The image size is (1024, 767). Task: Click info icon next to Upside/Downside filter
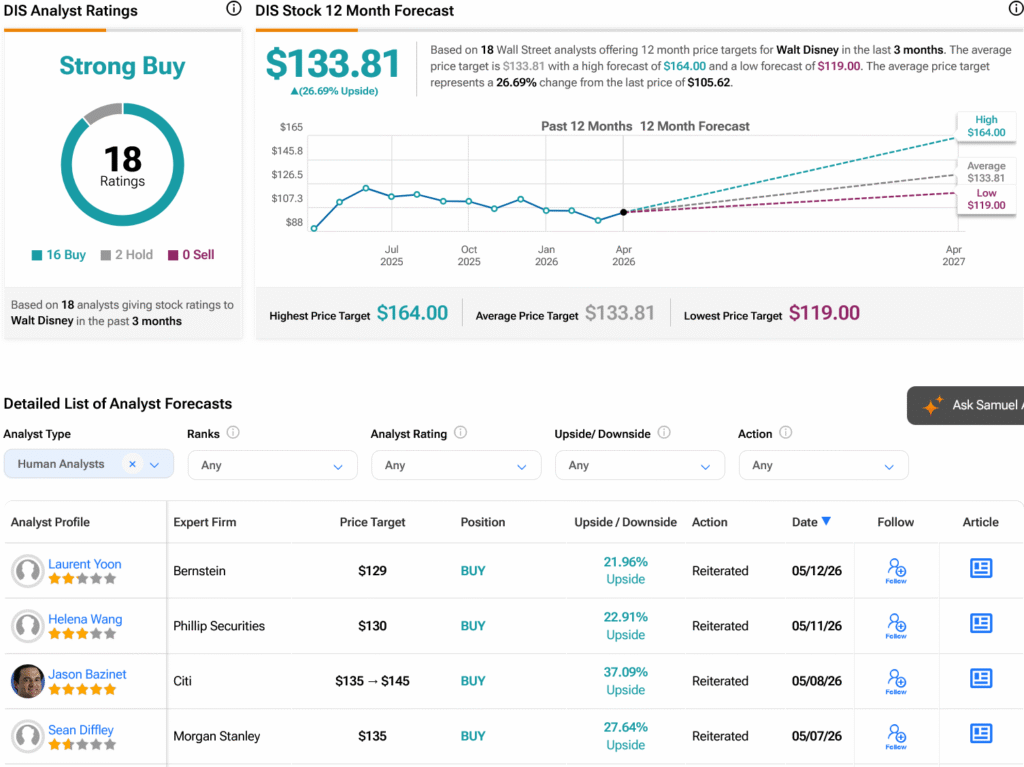coord(664,432)
